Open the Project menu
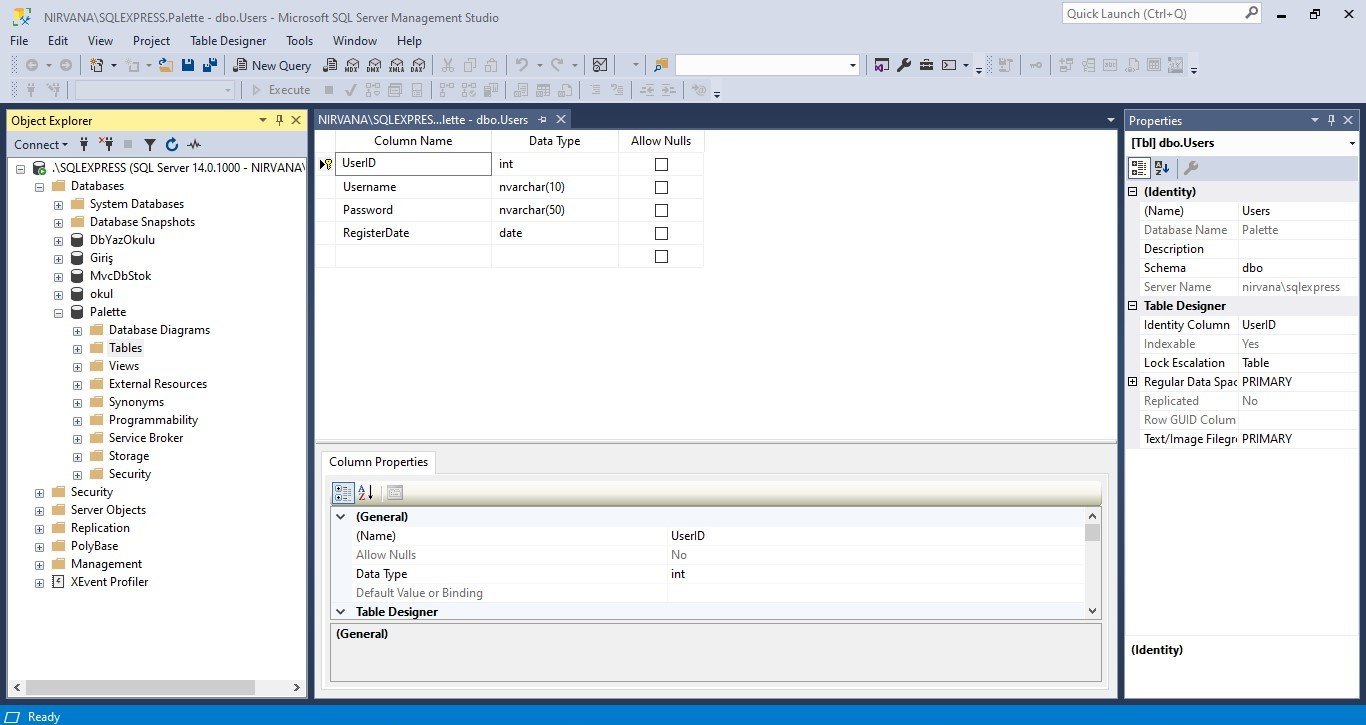 coord(151,41)
